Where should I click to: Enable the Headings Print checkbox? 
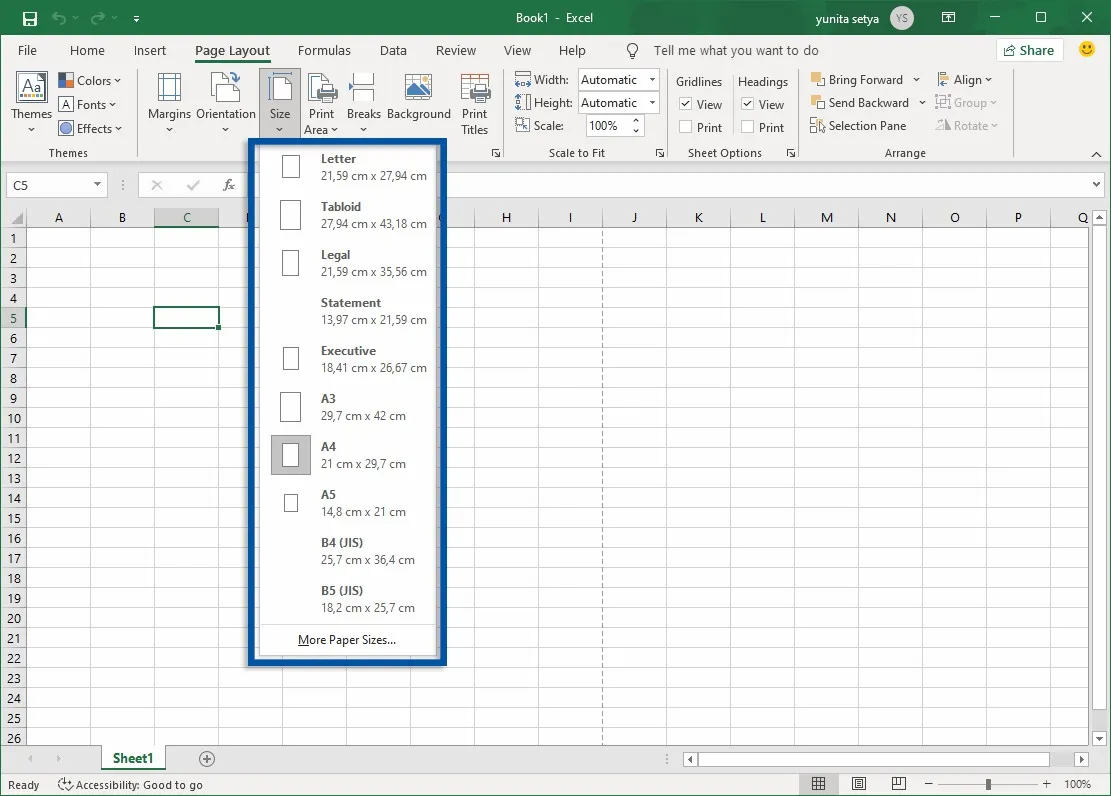pyautogui.click(x=748, y=127)
